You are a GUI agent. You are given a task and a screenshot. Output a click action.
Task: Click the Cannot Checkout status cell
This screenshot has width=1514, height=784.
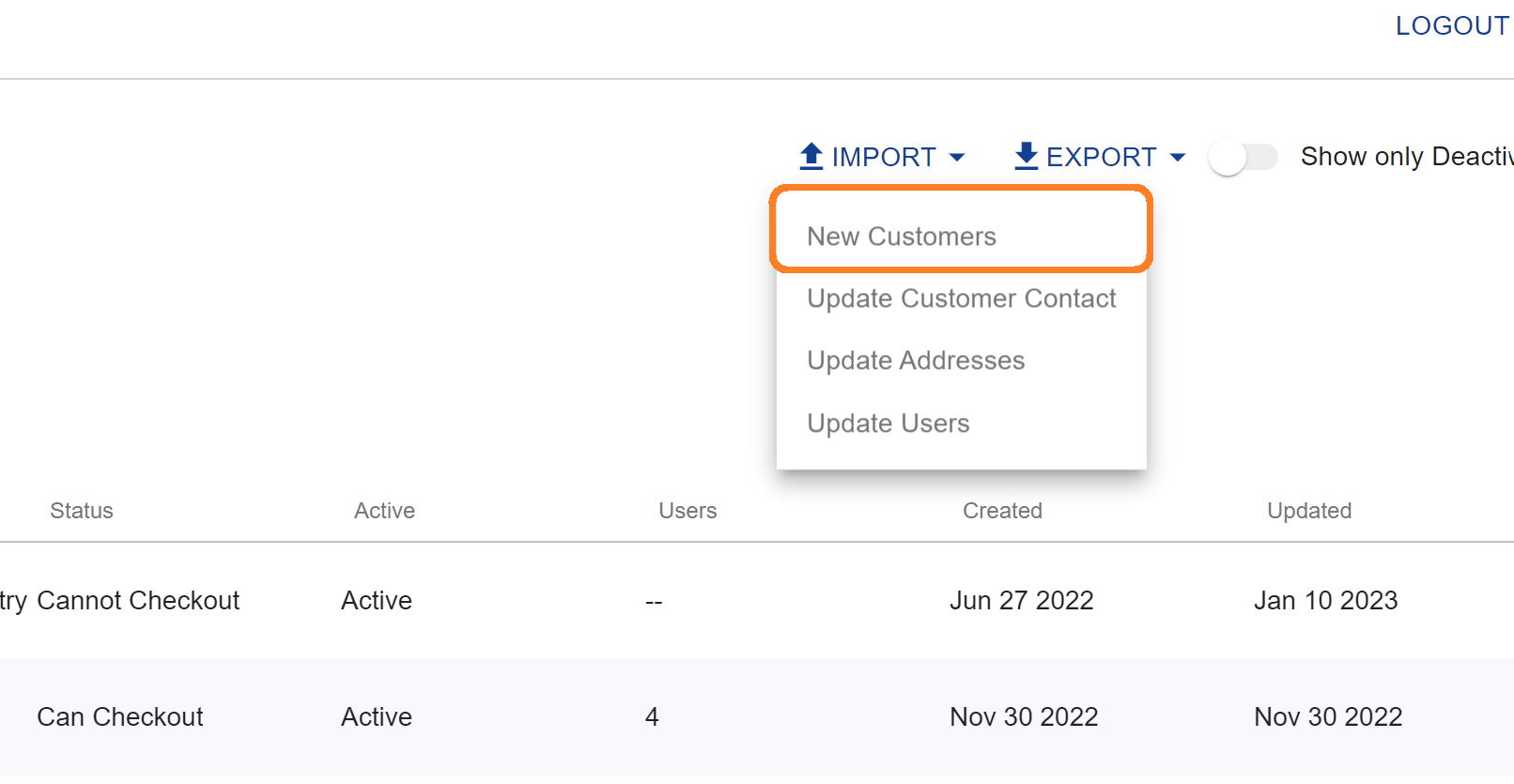[138, 601]
